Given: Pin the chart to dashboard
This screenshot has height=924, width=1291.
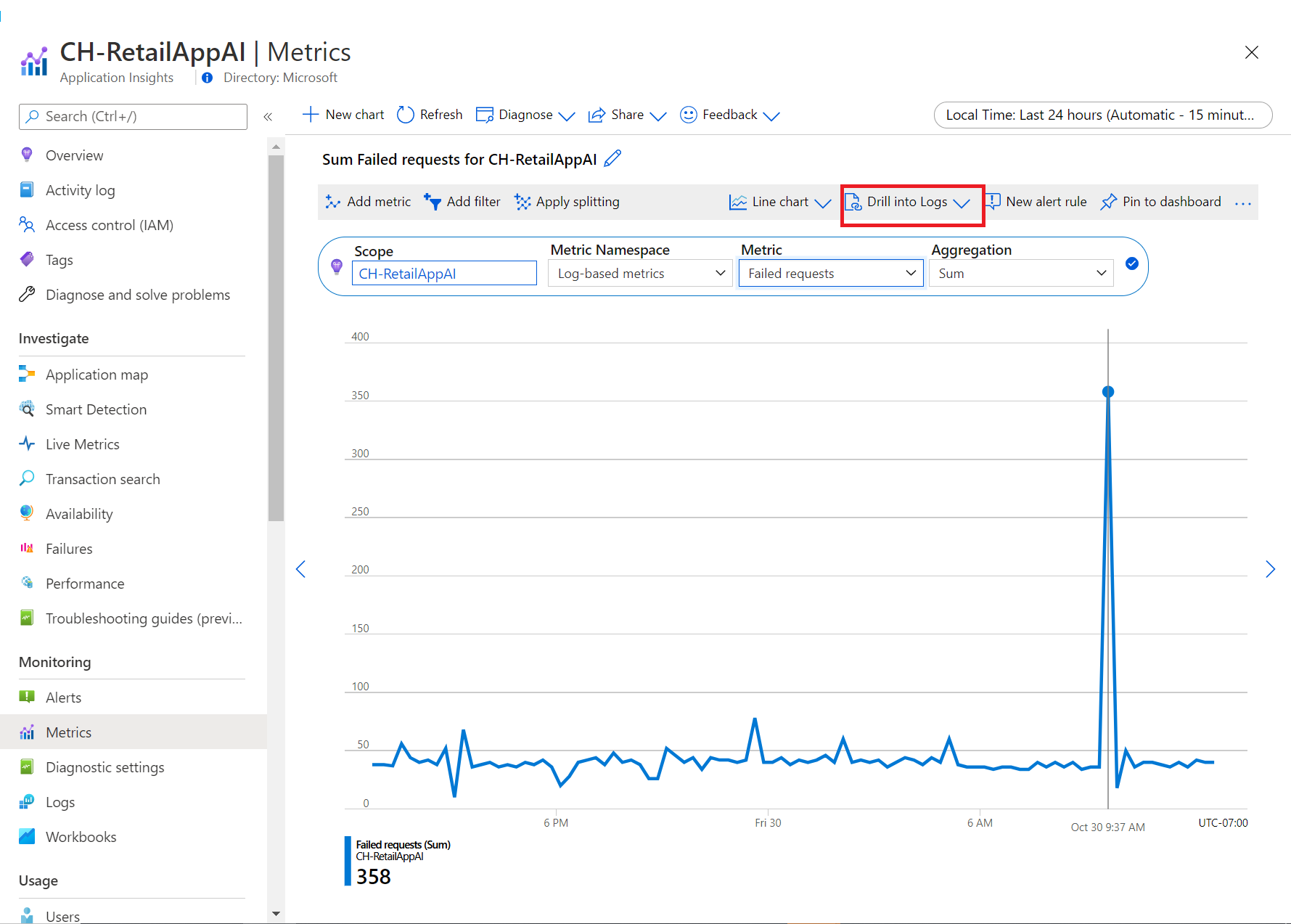Looking at the screenshot, I should [1160, 202].
